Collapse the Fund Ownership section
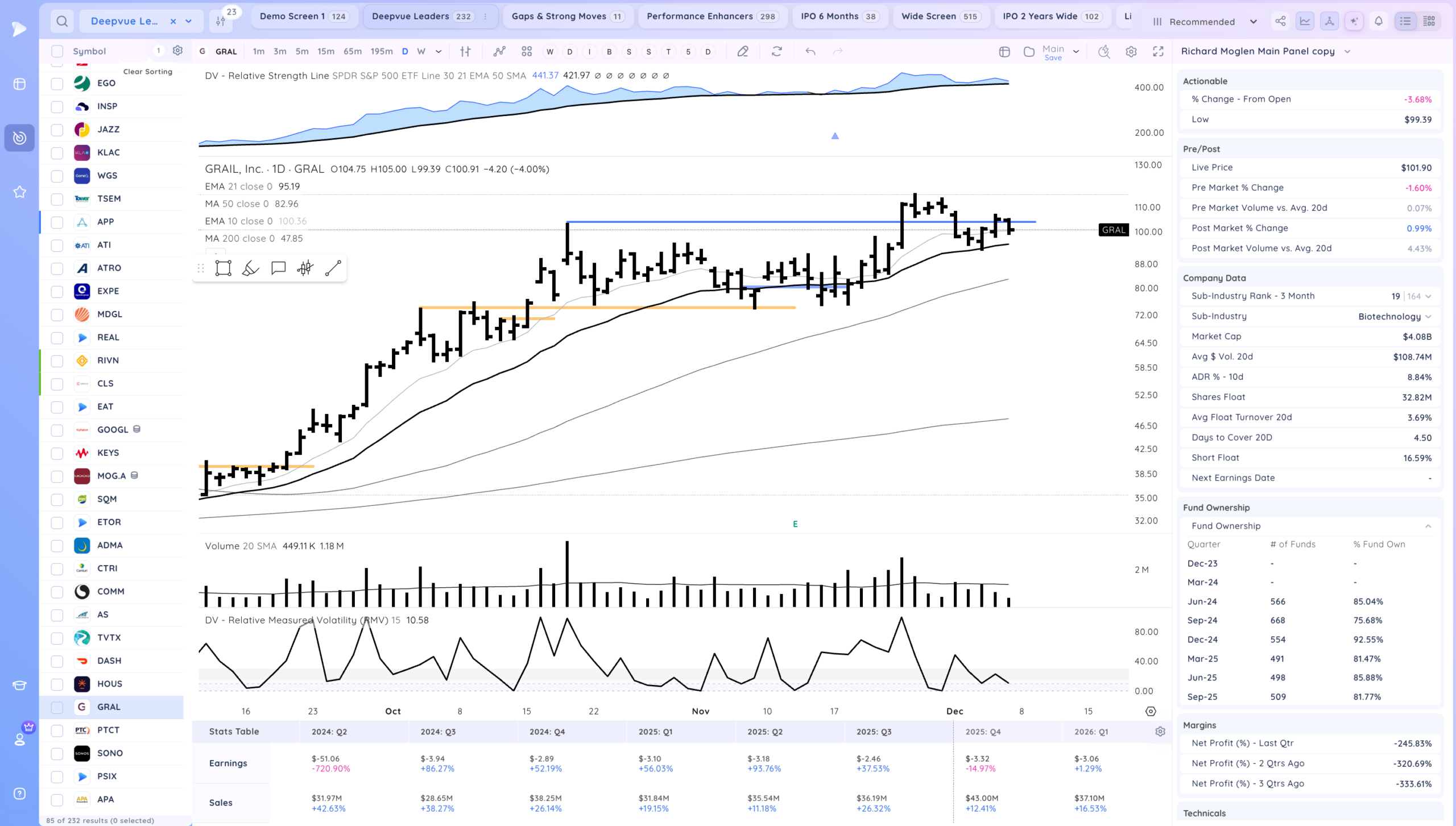 [1428, 526]
